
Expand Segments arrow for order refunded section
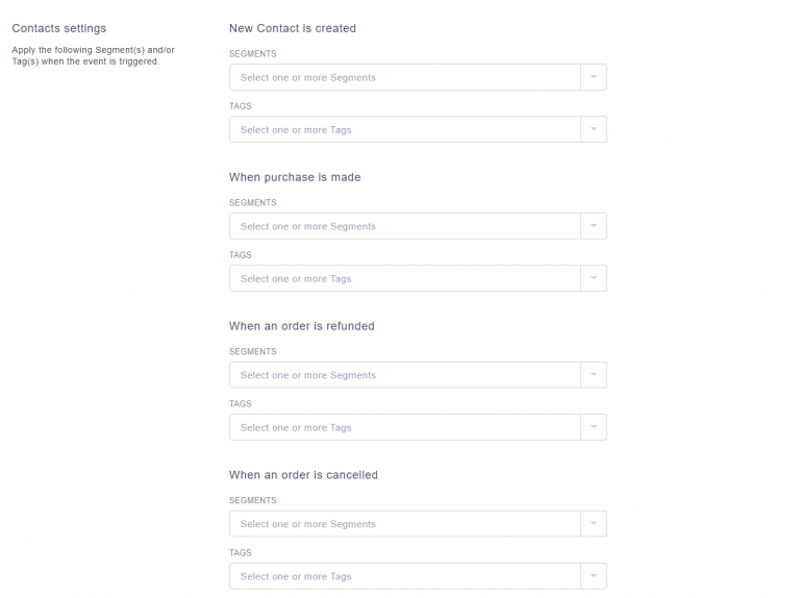[x=593, y=375]
